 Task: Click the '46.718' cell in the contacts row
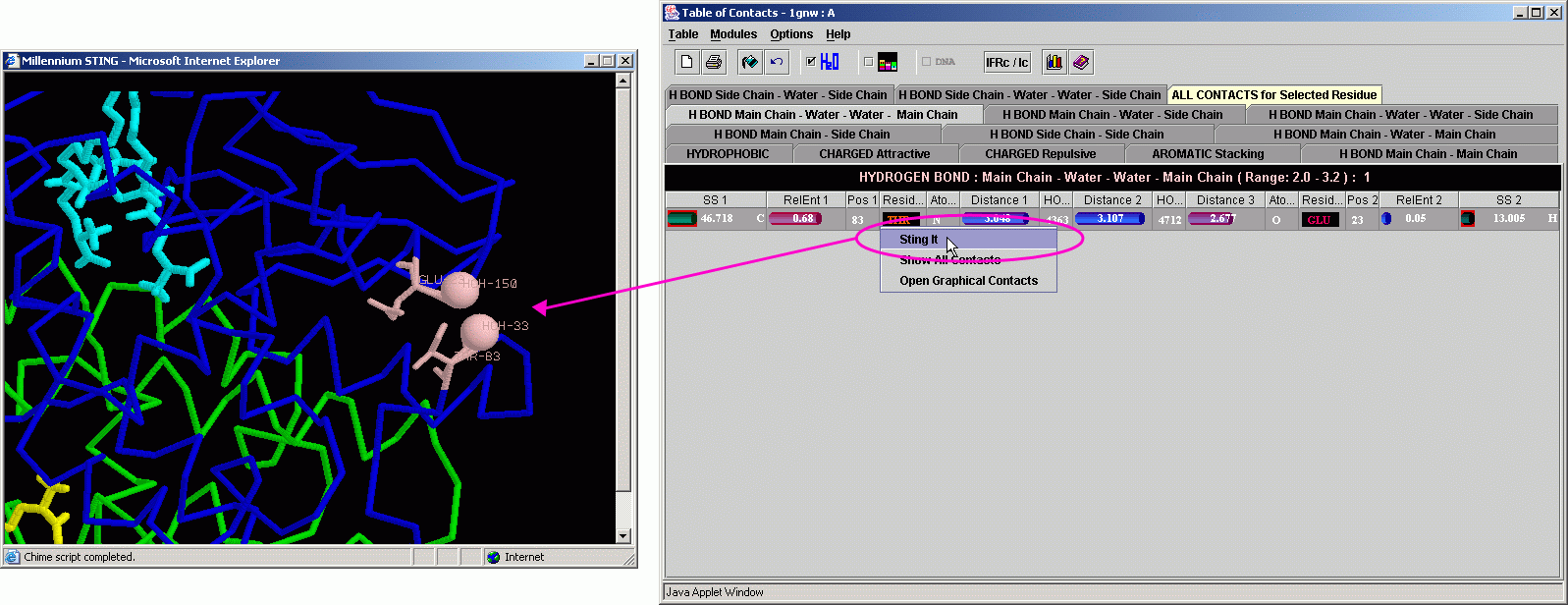point(717,219)
